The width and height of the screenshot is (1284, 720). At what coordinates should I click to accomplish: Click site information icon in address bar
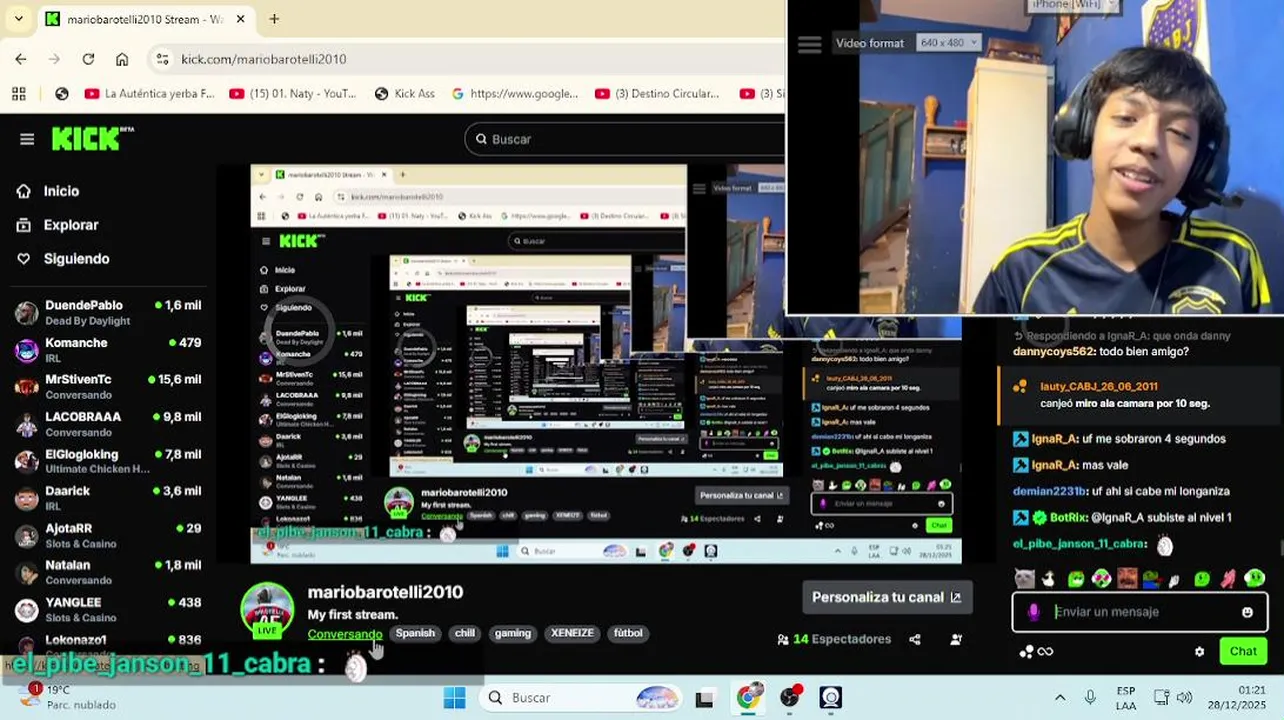point(163,59)
